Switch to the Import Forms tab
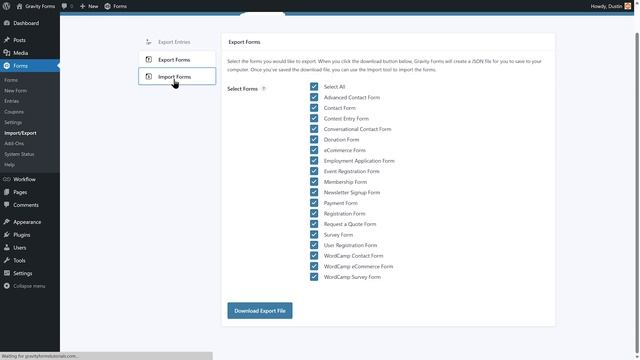 coord(177,77)
